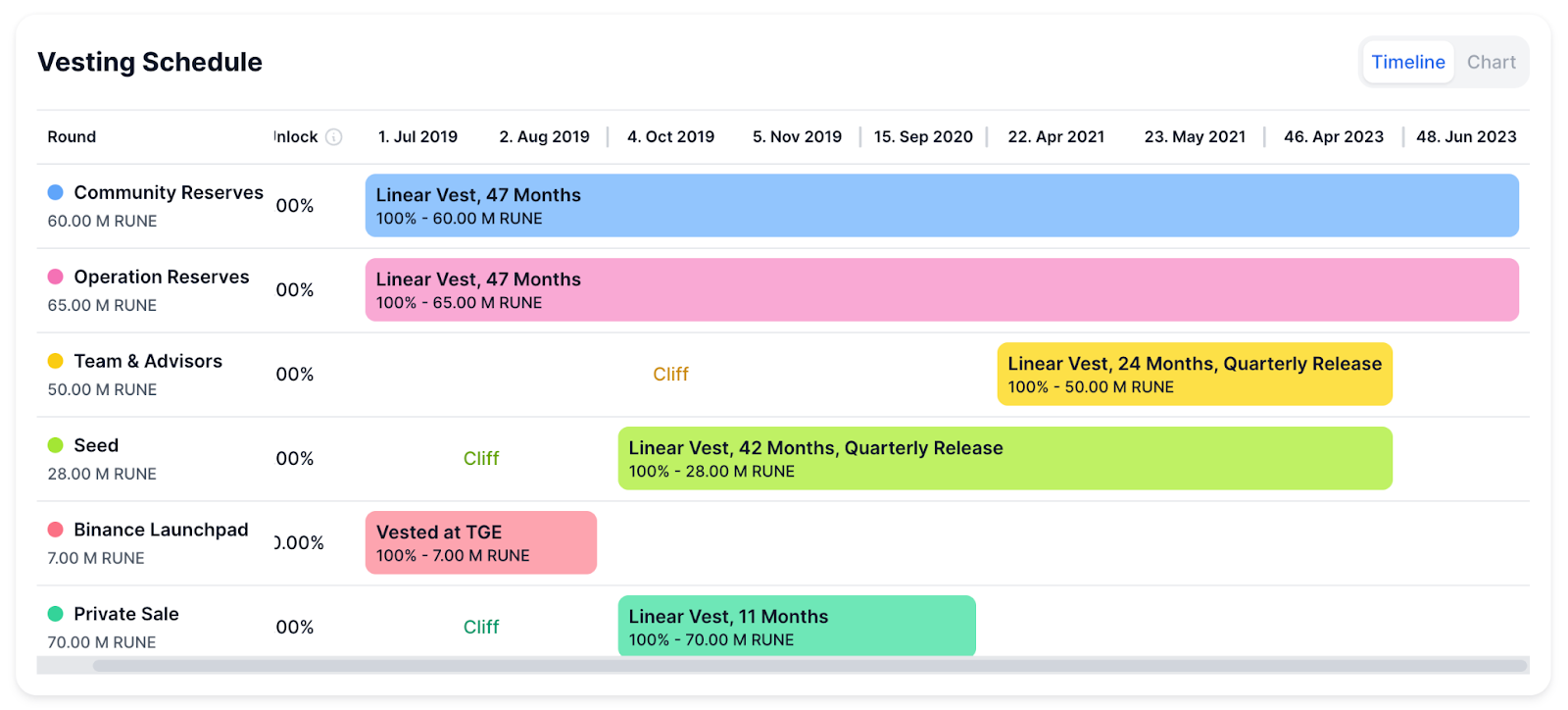This screenshot has width=1568, height=710.
Task: Click the 60.00 M RUNE amount under Community Reserves name
Action: coord(102,222)
